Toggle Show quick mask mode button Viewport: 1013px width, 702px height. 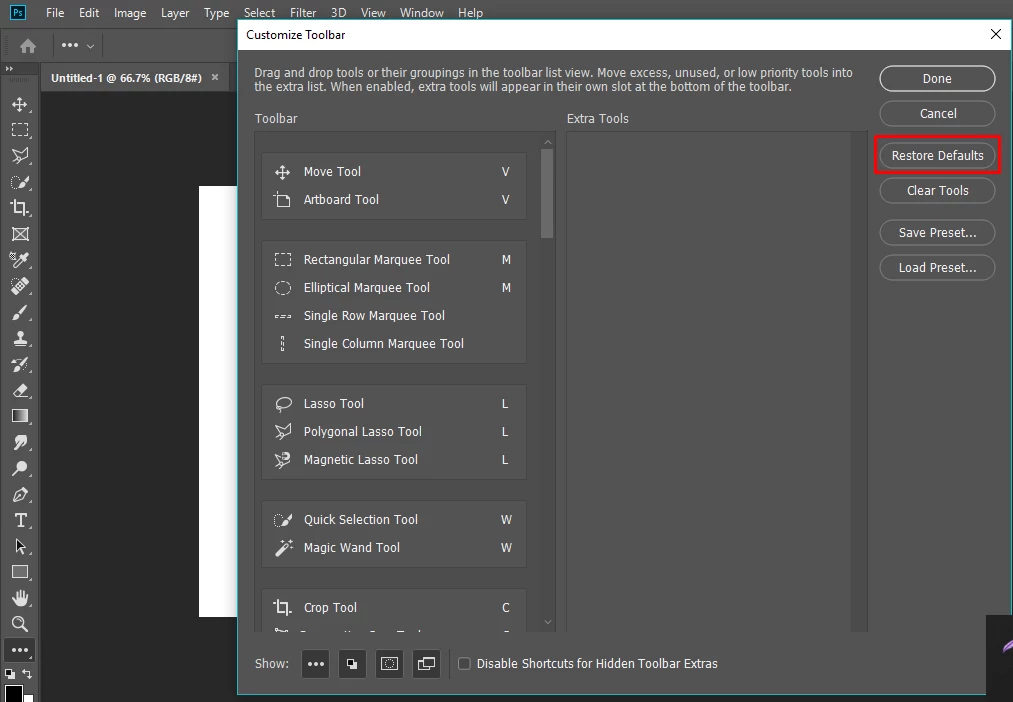tap(390, 664)
